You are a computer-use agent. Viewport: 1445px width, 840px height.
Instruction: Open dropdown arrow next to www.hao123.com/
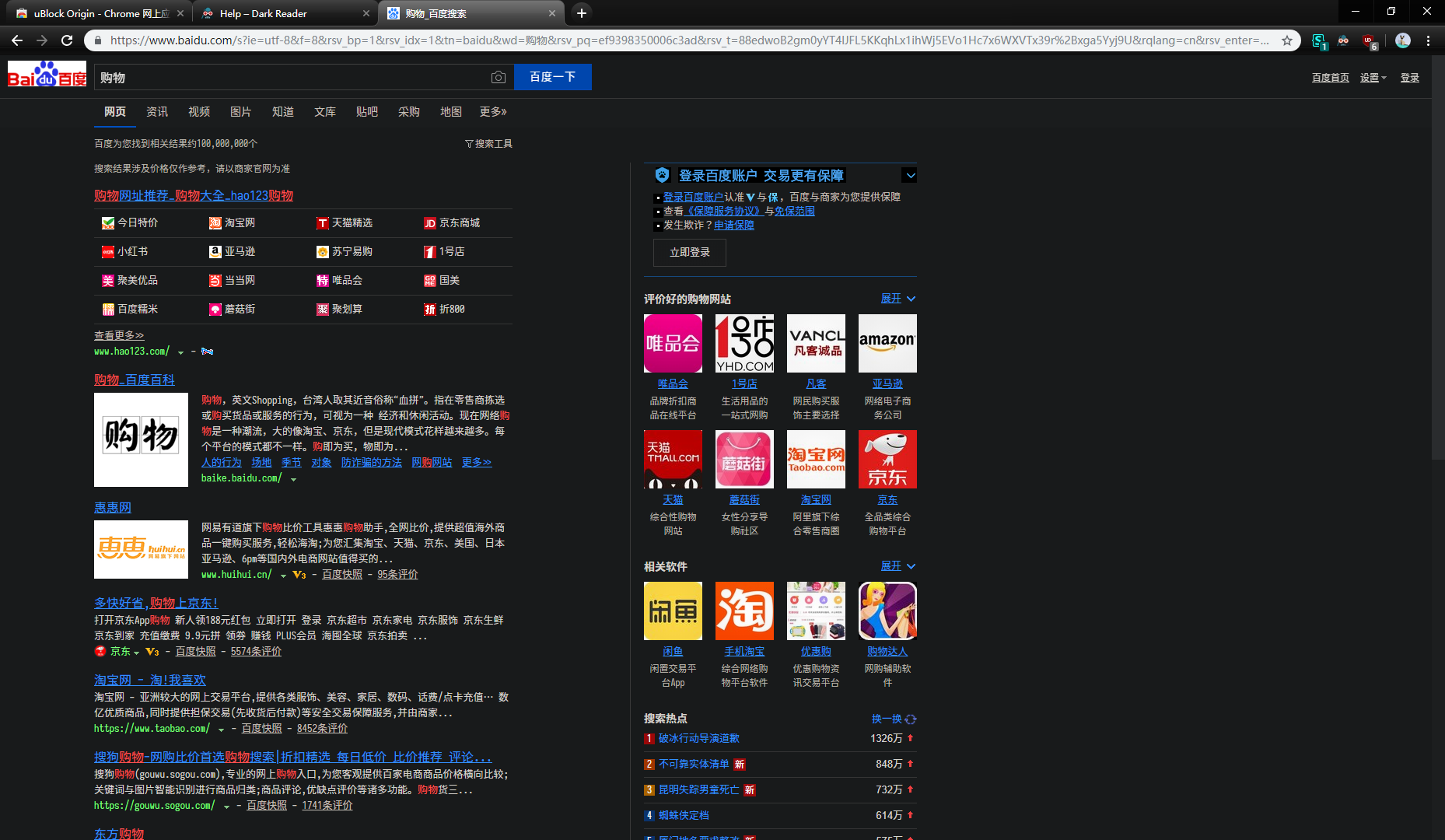(x=180, y=352)
